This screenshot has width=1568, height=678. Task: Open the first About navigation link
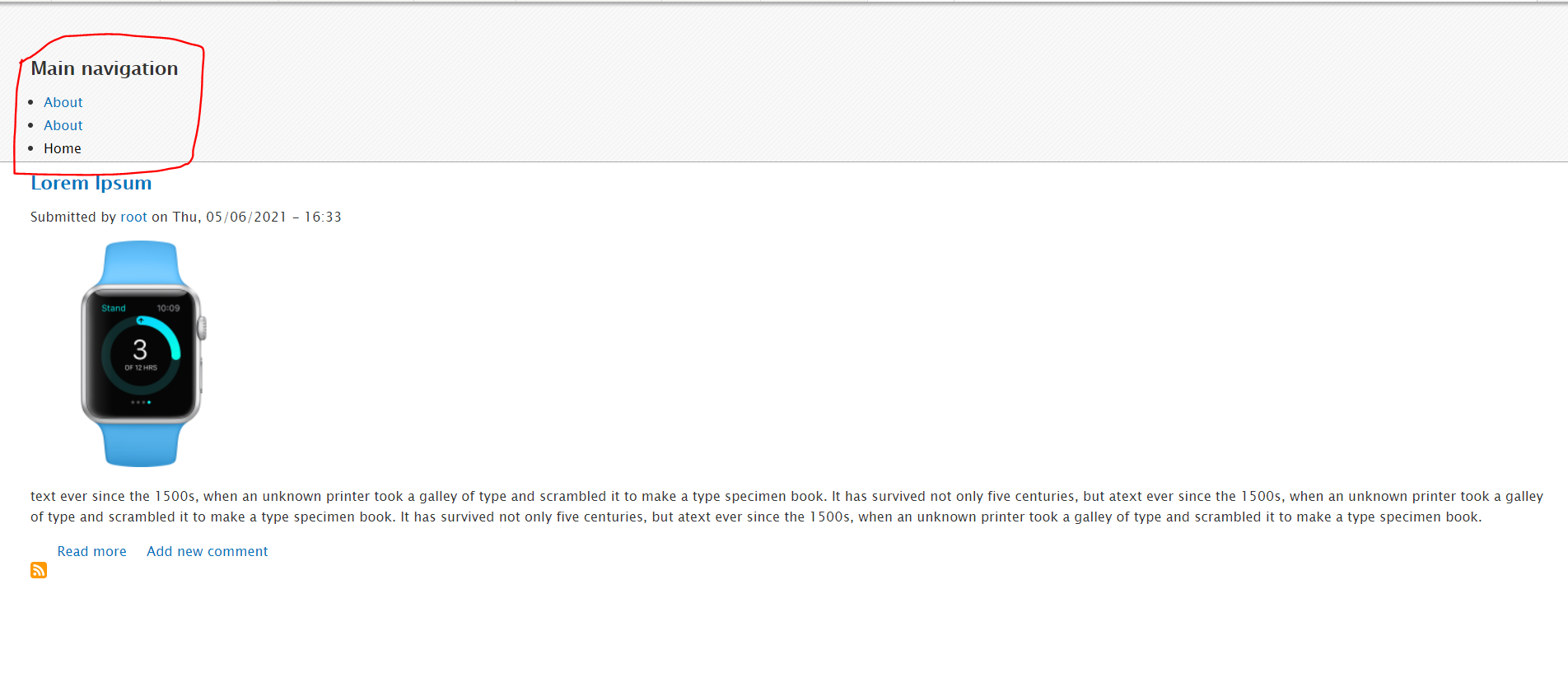point(63,102)
